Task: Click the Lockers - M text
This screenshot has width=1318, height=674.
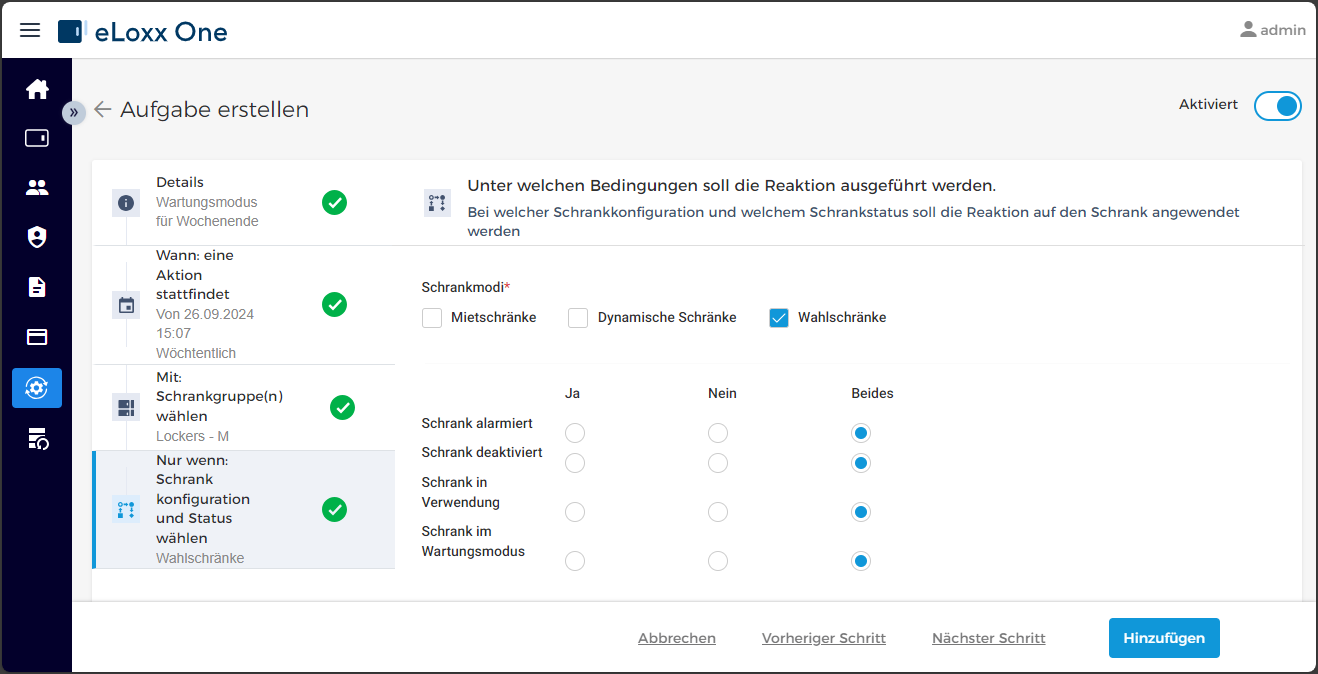Action: click(x=193, y=436)
